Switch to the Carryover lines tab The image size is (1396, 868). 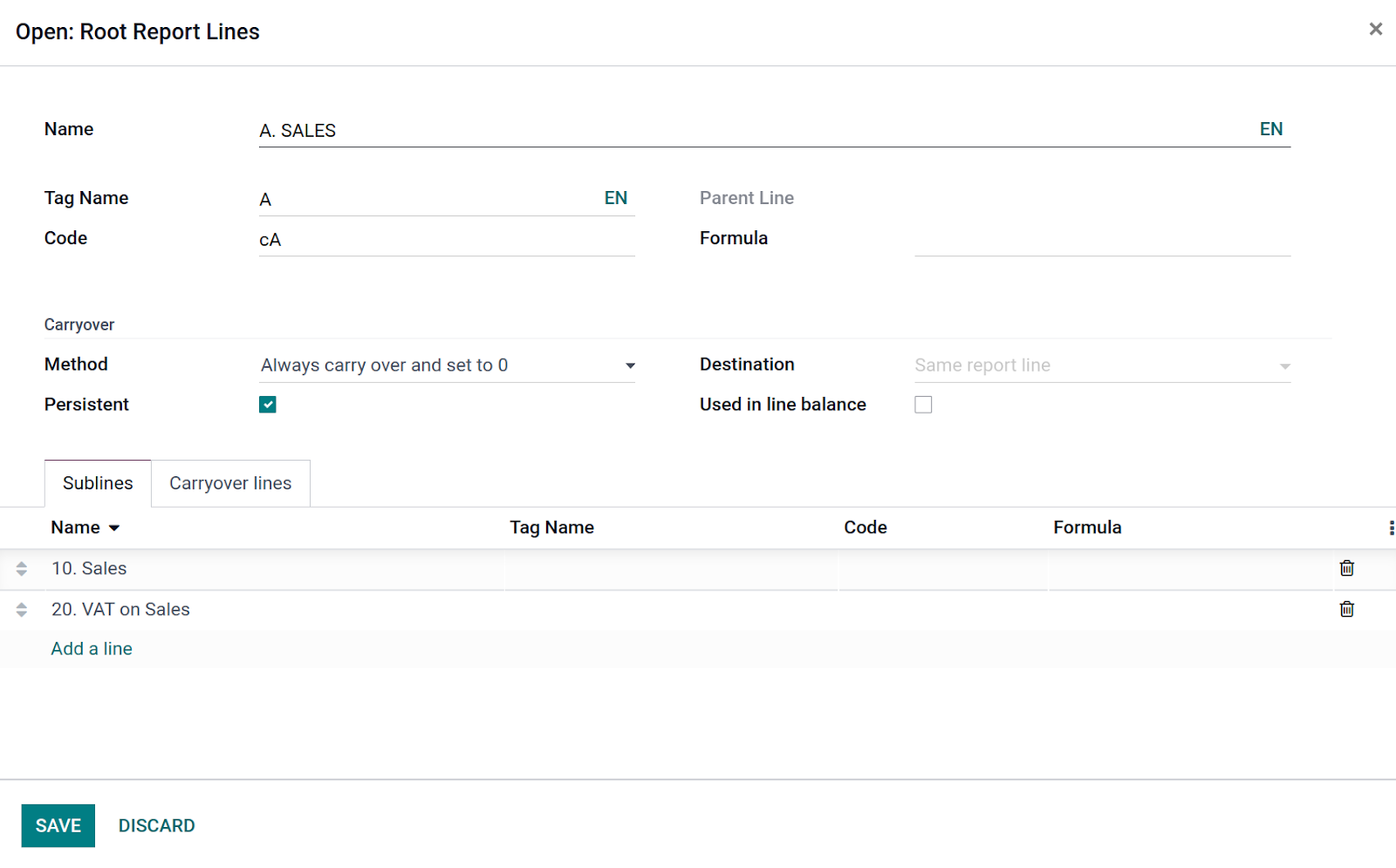click(230, 483)
